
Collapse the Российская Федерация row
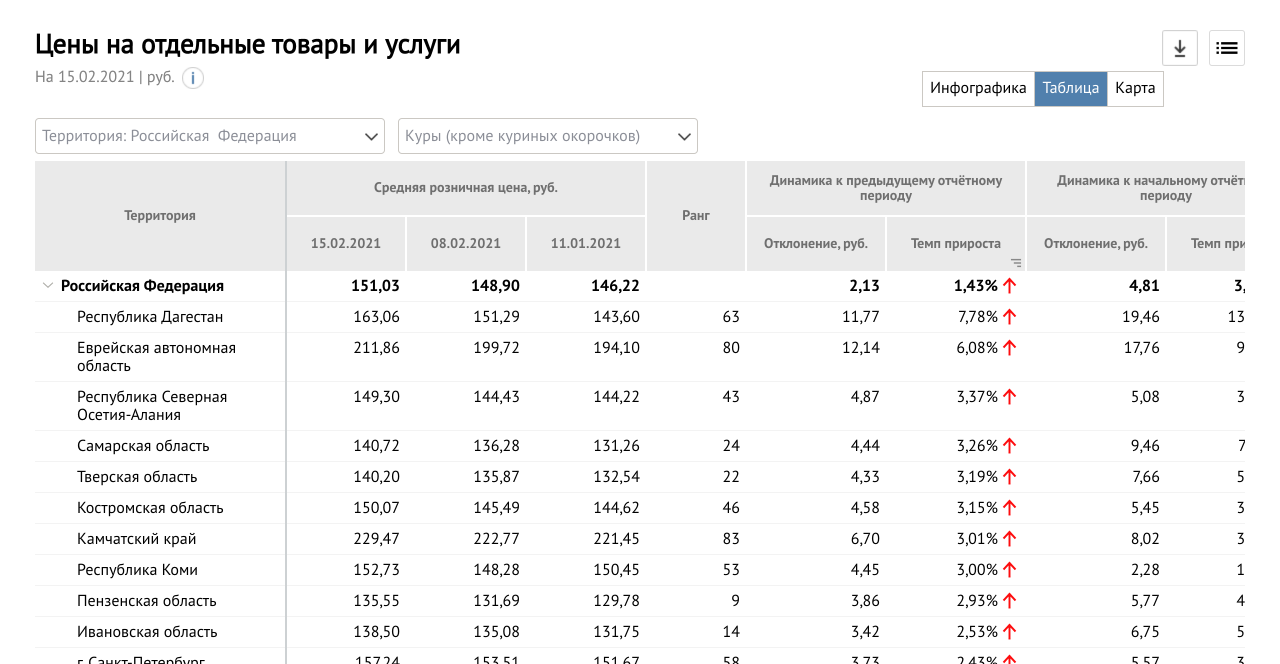47,286
